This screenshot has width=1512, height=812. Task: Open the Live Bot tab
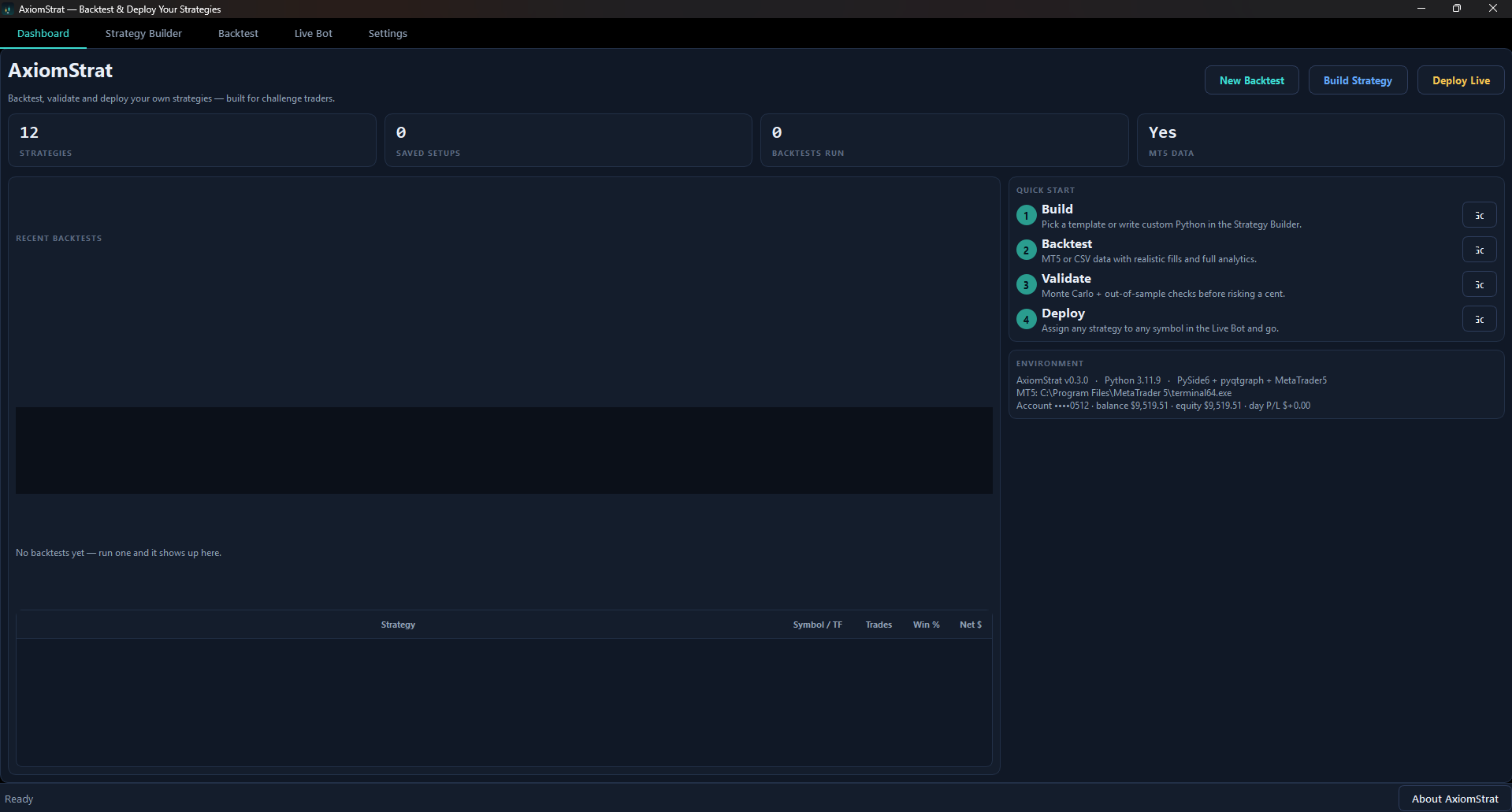tap(314, 33)
